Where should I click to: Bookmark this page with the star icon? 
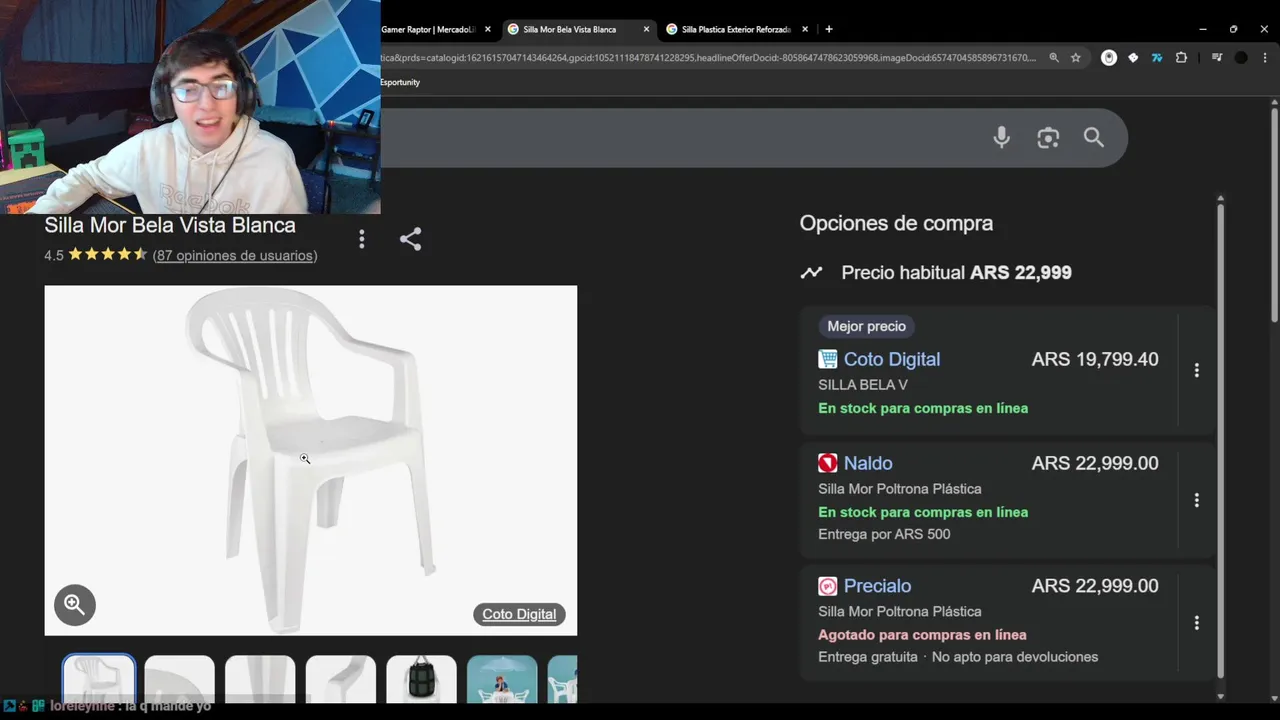tap(1076, 58)
